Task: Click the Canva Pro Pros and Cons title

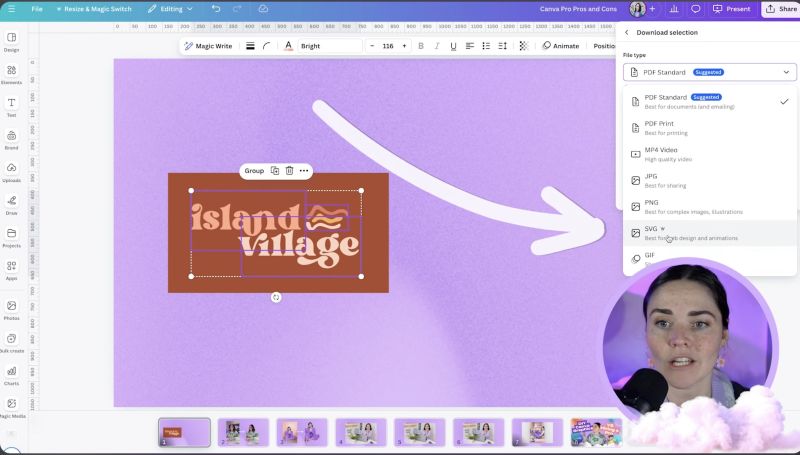Action: click(578, 9)
